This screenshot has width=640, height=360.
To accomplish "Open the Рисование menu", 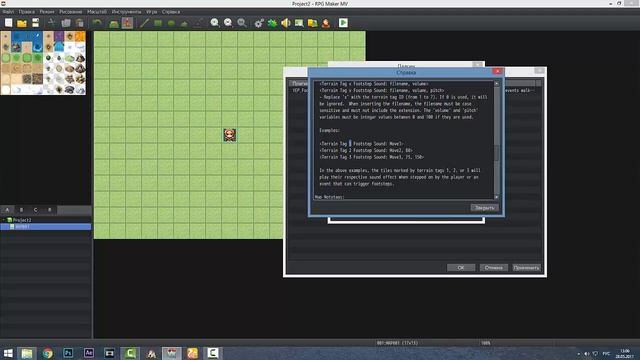I will point(71,12).
